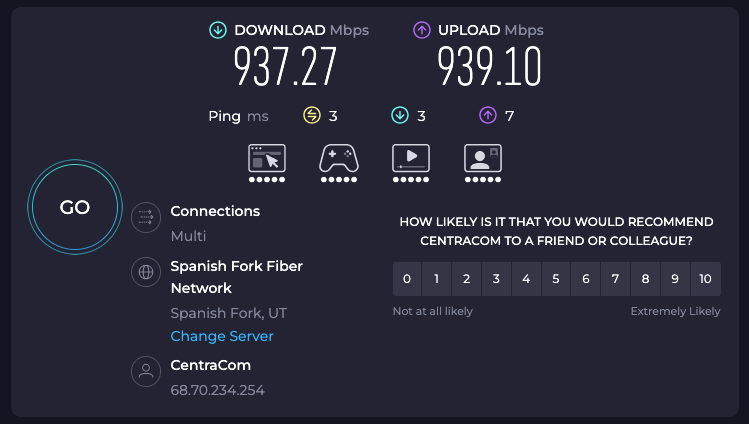
Task: Click the upload arrow icon beside UPLOAD
Action: coord(421,31)
